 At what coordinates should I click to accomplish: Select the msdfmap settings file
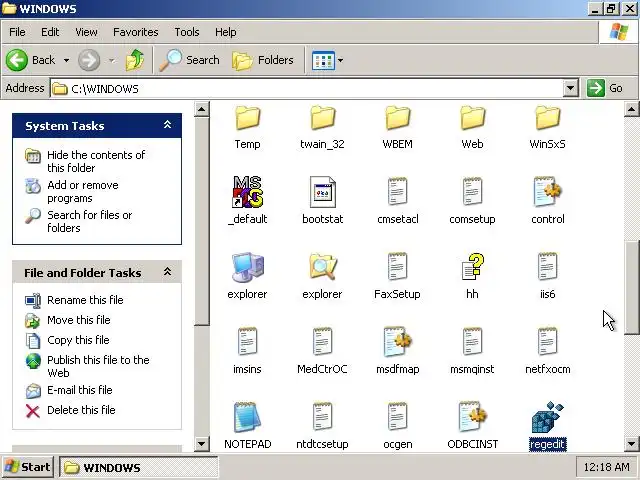398,351
